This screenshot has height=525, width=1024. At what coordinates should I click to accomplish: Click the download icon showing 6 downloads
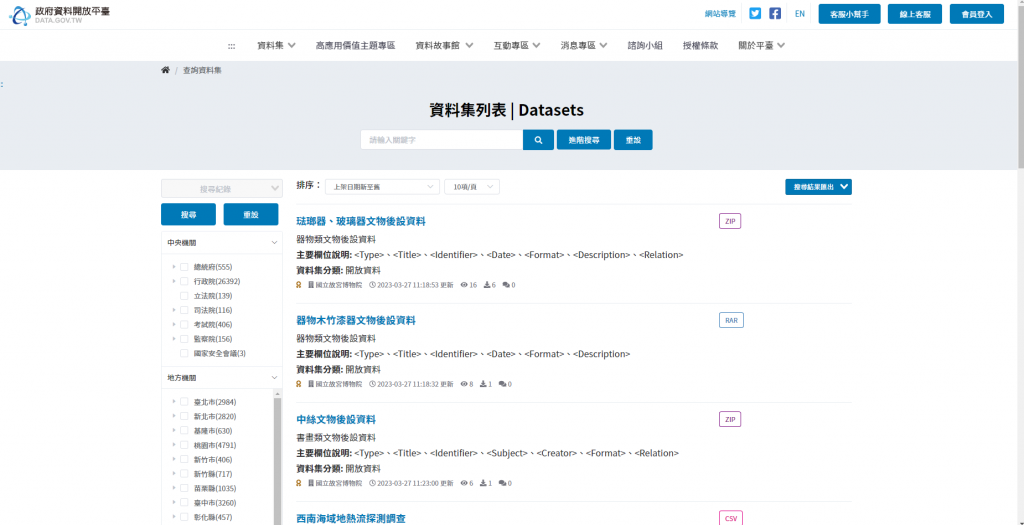click(x=487, y=285)
